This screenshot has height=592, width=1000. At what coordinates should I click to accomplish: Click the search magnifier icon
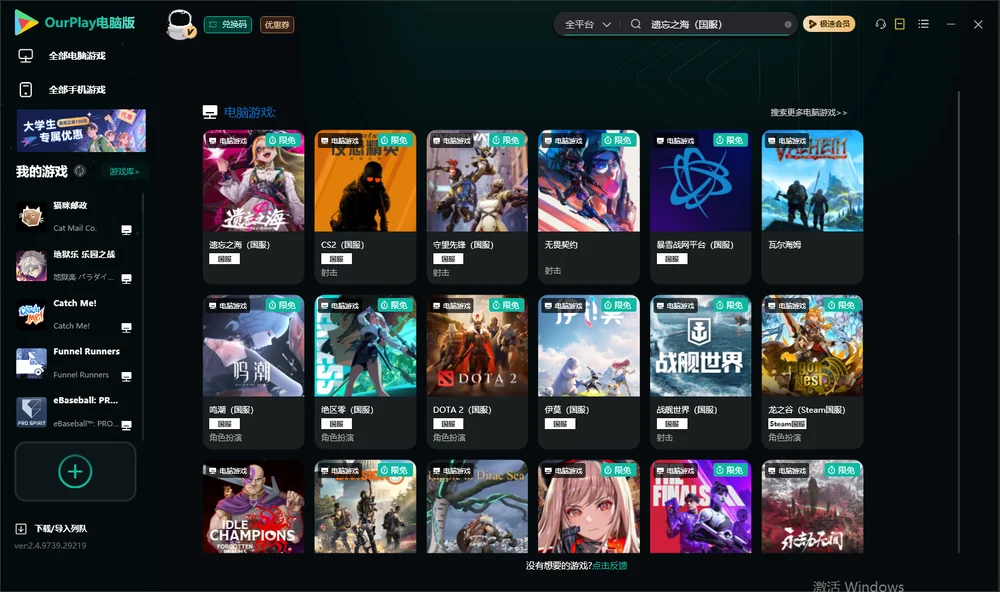(636, 24)
